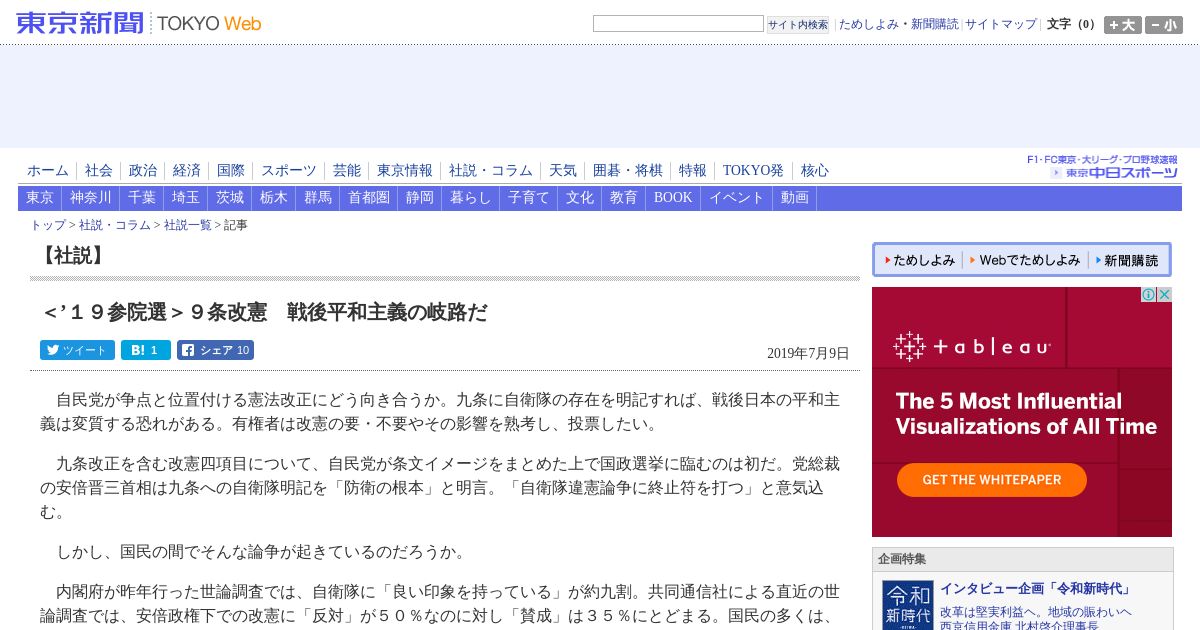Click the Hatena B! bookmark button
Viewport: 1200px width, 630px height.
(146, 350)
